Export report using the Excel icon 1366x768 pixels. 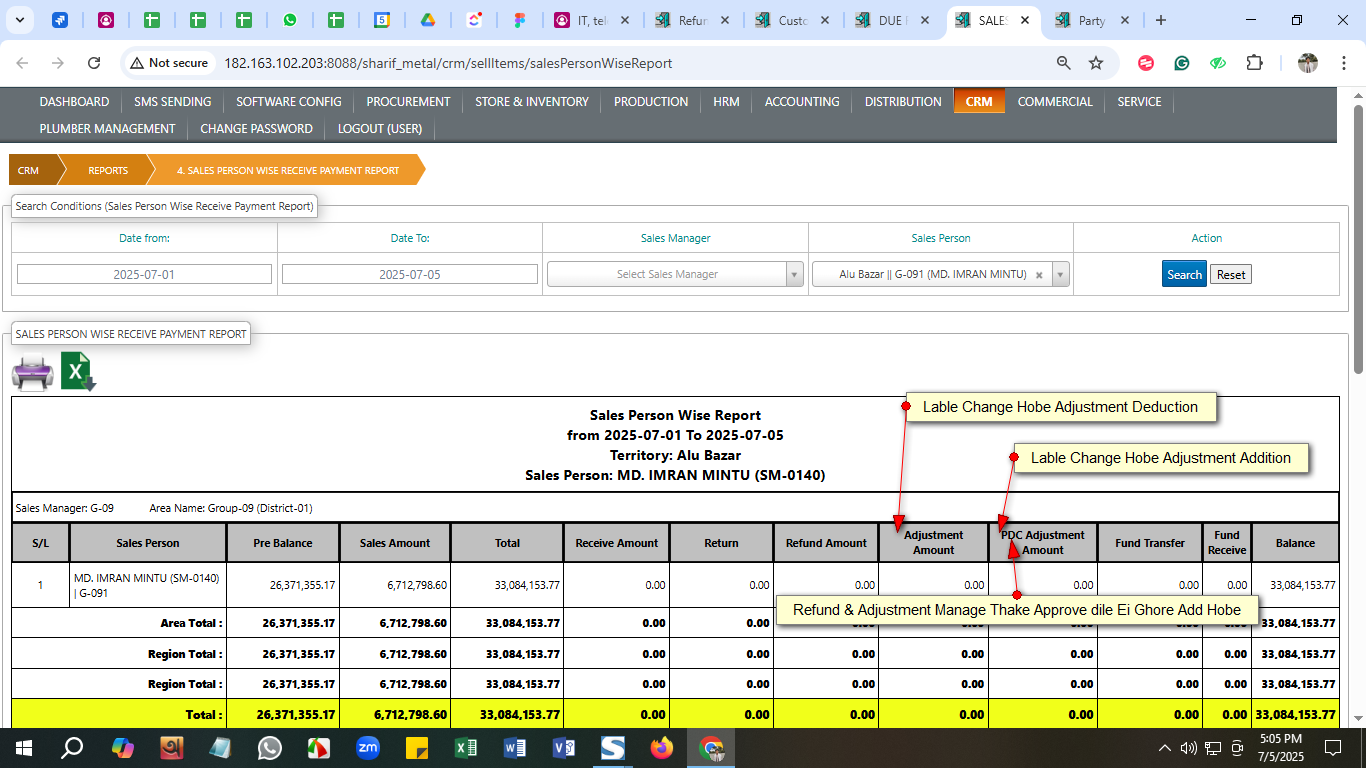tap(78, 372)
